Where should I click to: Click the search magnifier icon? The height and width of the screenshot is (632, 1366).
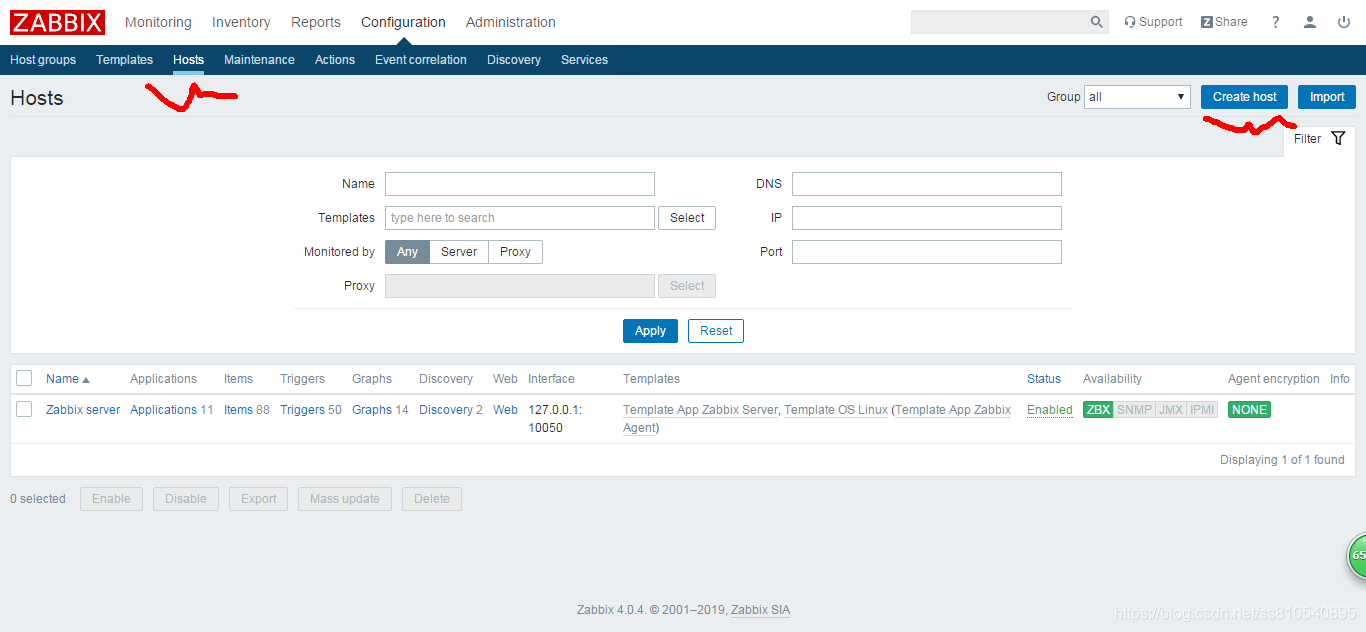(x=1097, y=22)
